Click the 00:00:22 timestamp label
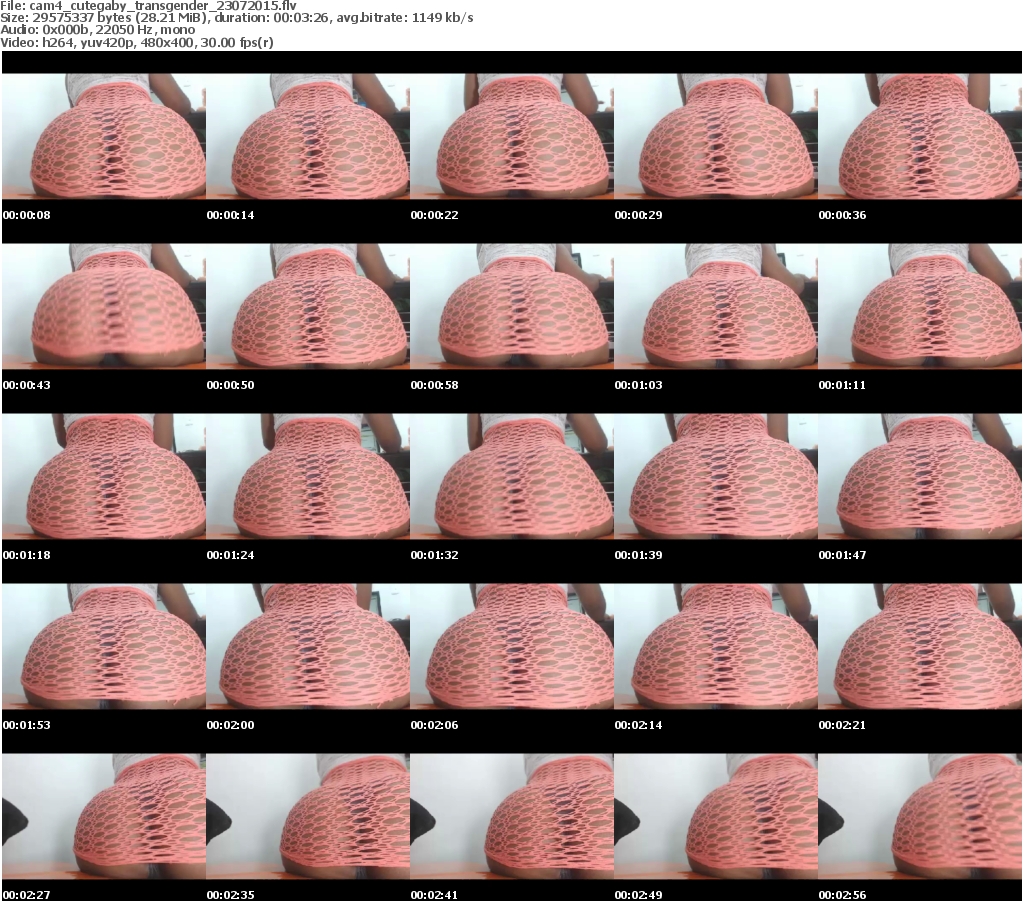This screenshot has height=901, width=1024. click(434, 215)
